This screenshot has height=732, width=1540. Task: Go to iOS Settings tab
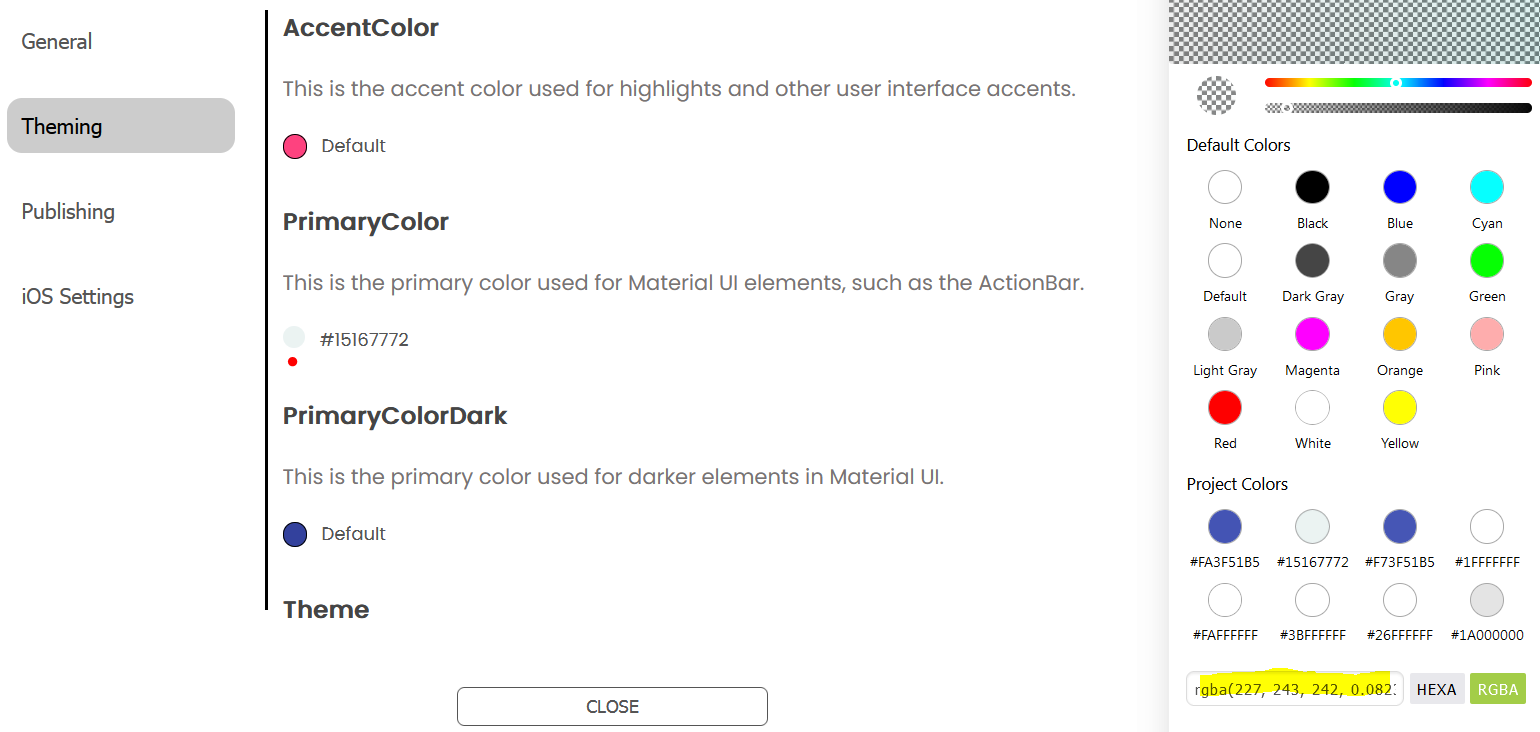point(78,297)
